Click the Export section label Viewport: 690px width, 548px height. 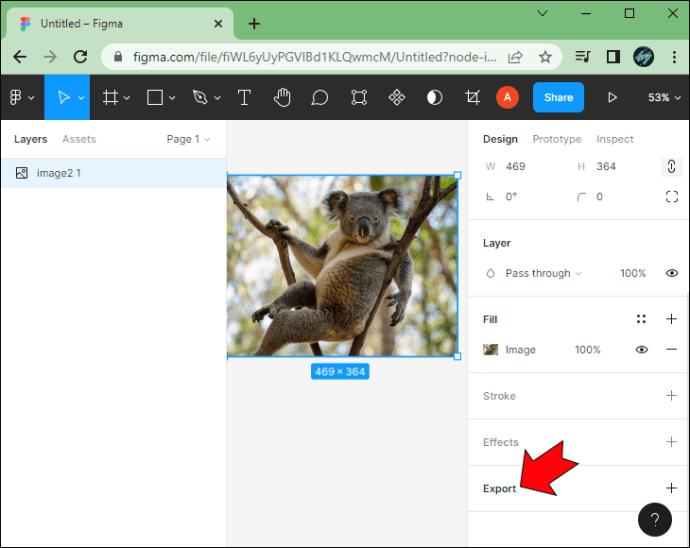click(x=499, y=489)
